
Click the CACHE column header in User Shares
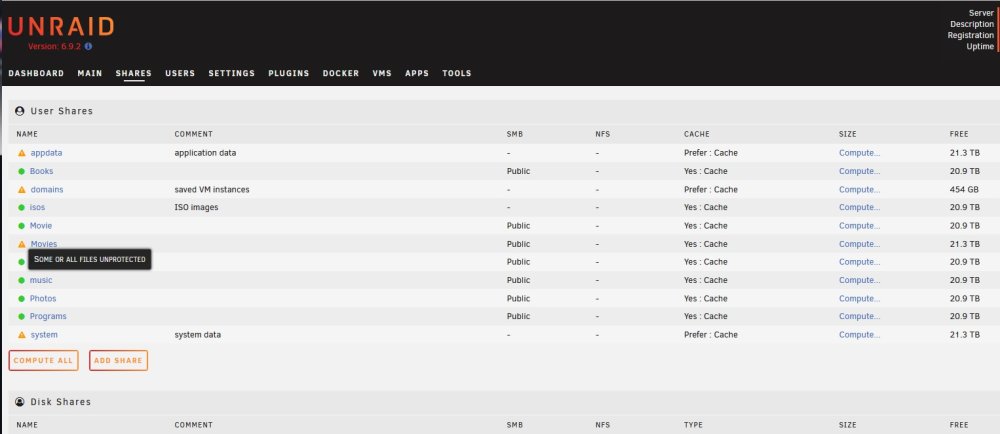coord(696,134)
